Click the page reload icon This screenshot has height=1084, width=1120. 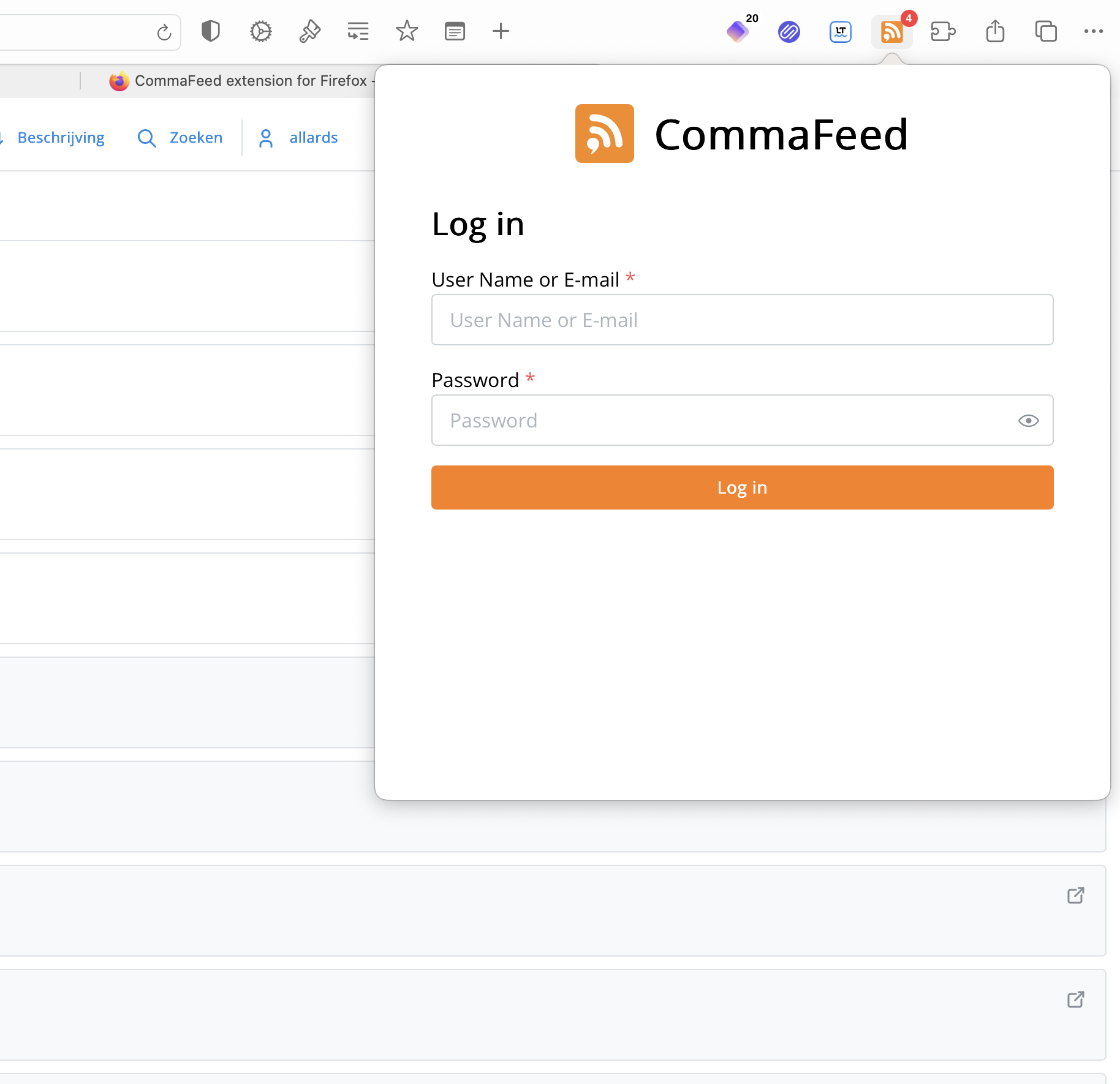click(164, 32)
